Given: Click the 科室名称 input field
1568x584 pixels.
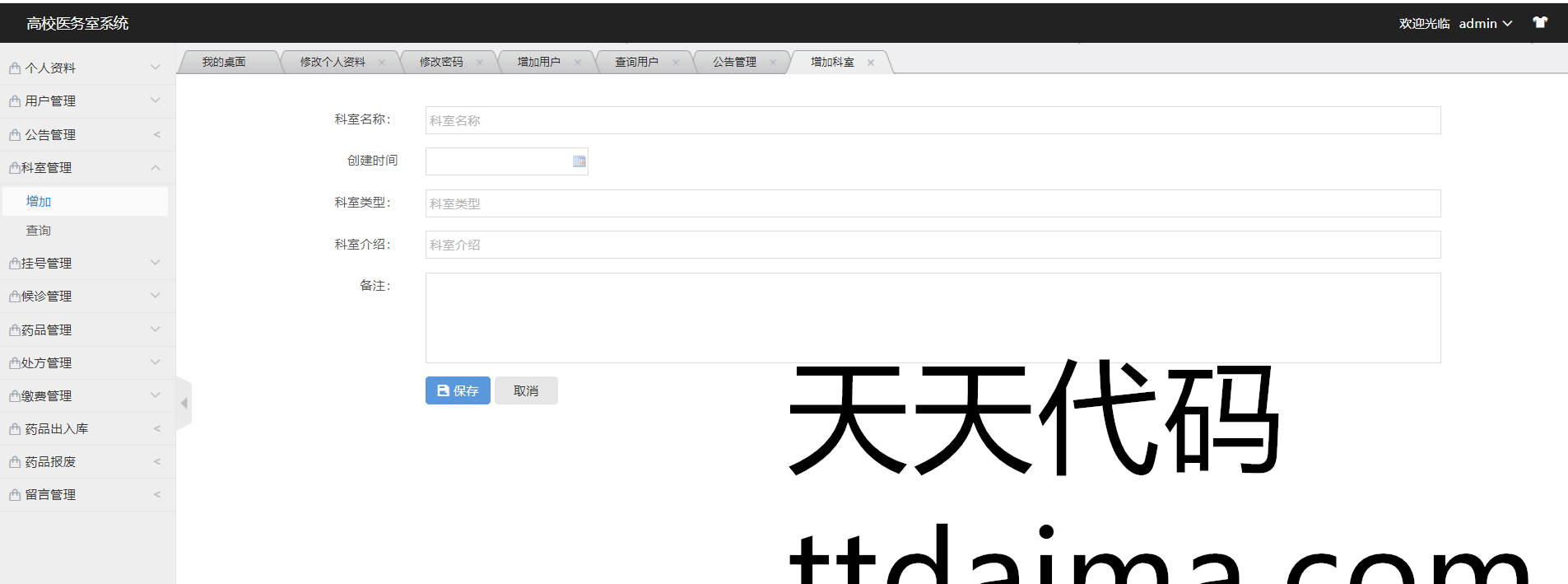Looking at the screenshot, I should click(932, 120).
